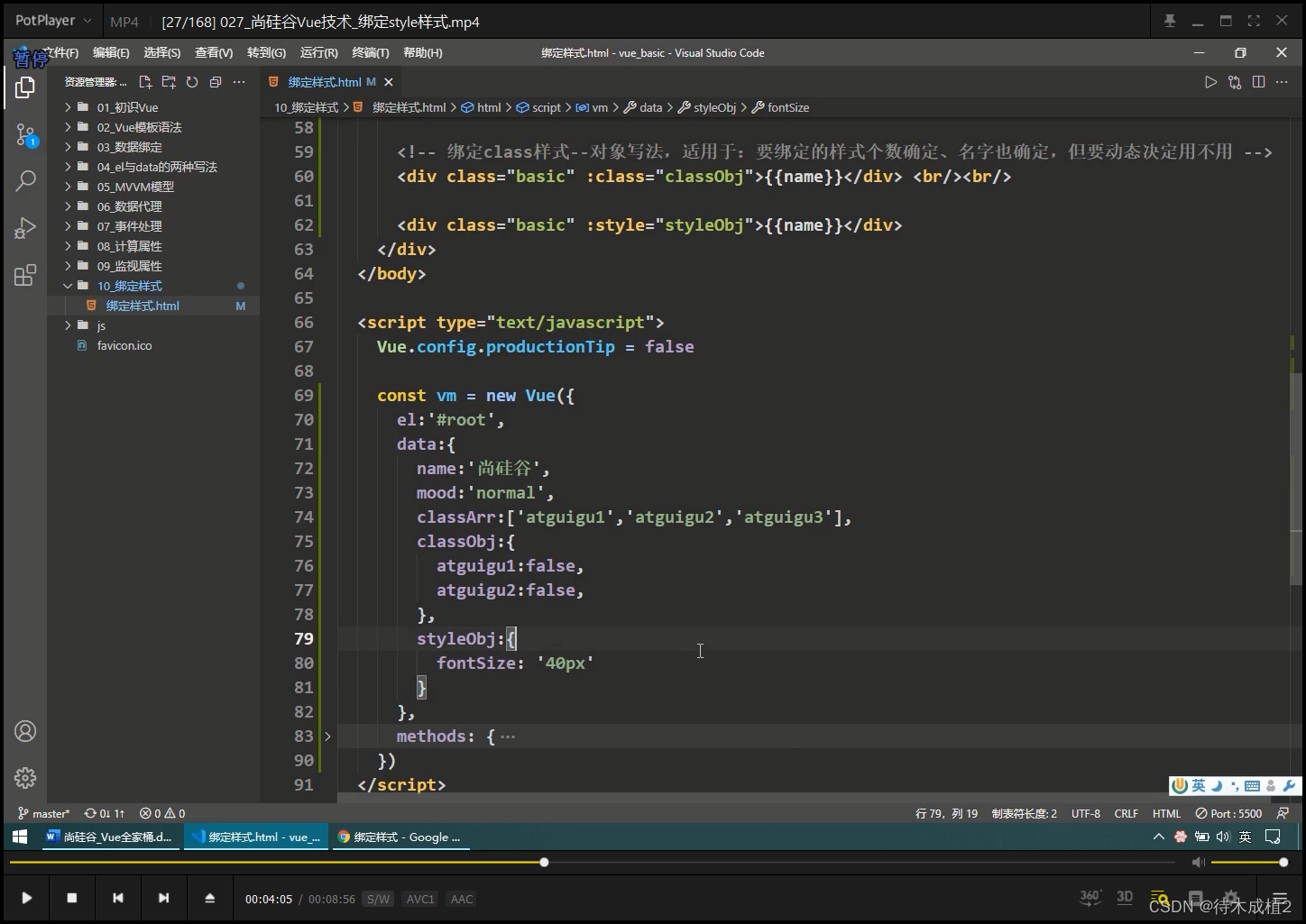1306x924 pixels.
Task: Click the New Folder icon in Explorer header
Action: (x=169, y=82)
